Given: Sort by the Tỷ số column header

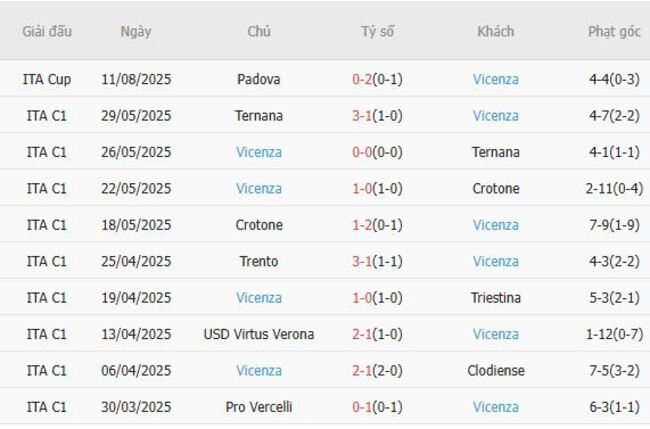Looking at the screenshot, I should (378, 31).
